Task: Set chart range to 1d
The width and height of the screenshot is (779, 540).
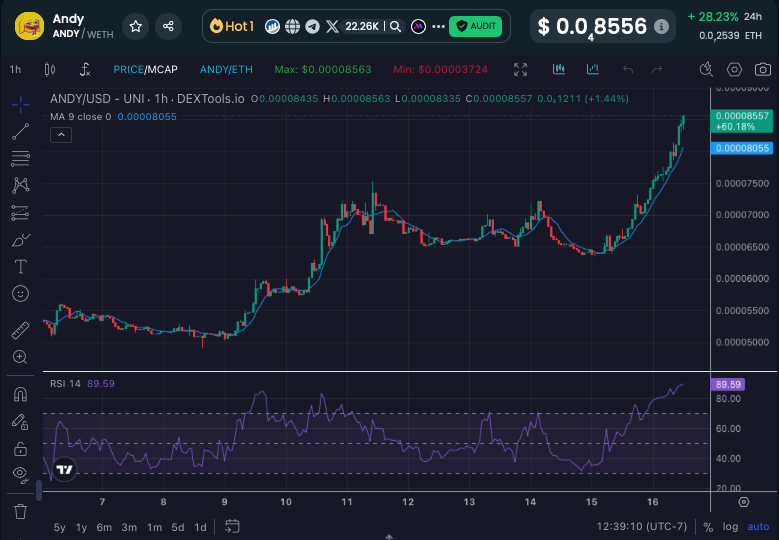Action: point(200,527)
